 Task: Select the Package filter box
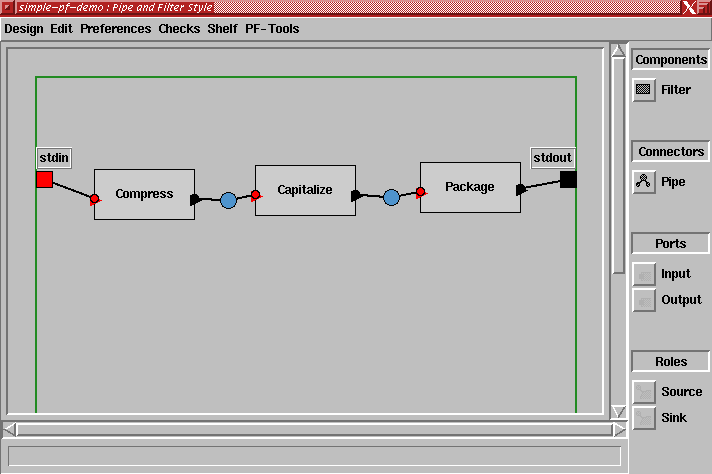pos(470,187)
